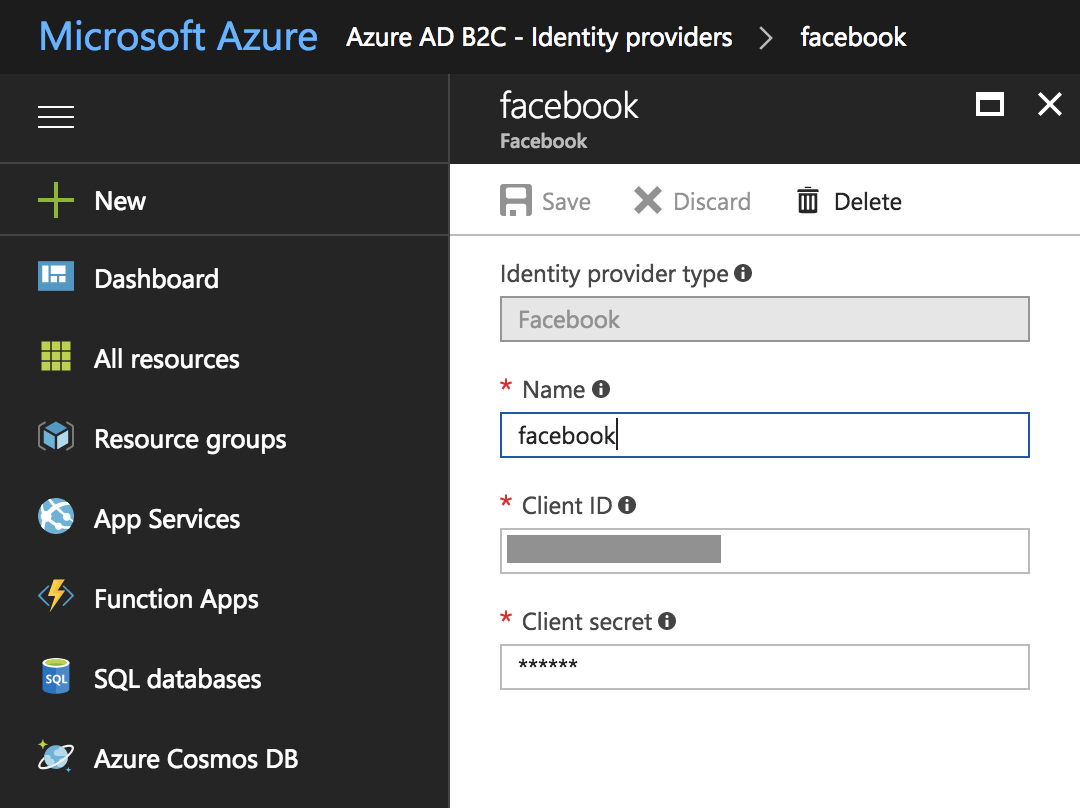Click the Identity provider type field
The height and width of the screenshot is (808, 1080).
(x=765, y=319)
